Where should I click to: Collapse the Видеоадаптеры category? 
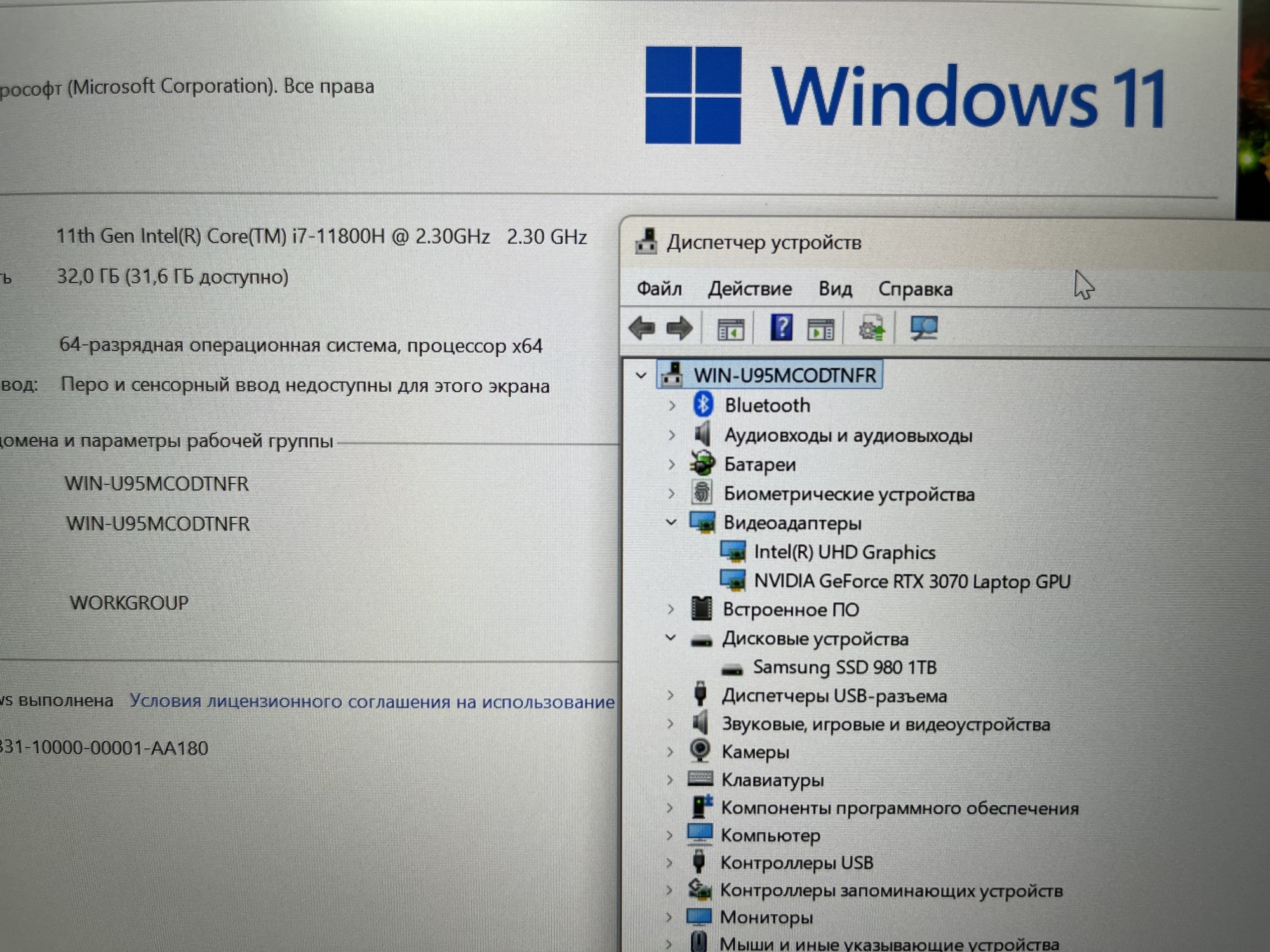[671, 522]
